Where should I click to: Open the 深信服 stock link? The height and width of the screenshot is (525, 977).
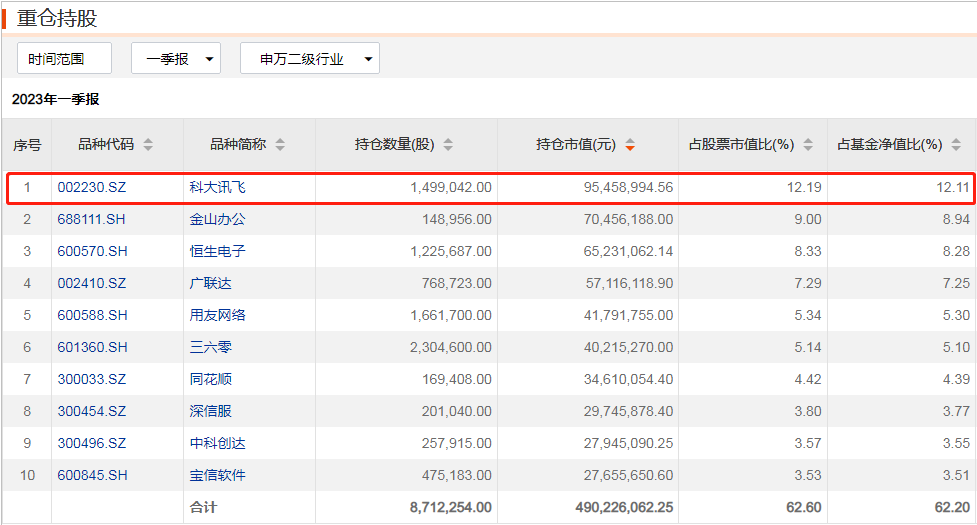[211, 411]
